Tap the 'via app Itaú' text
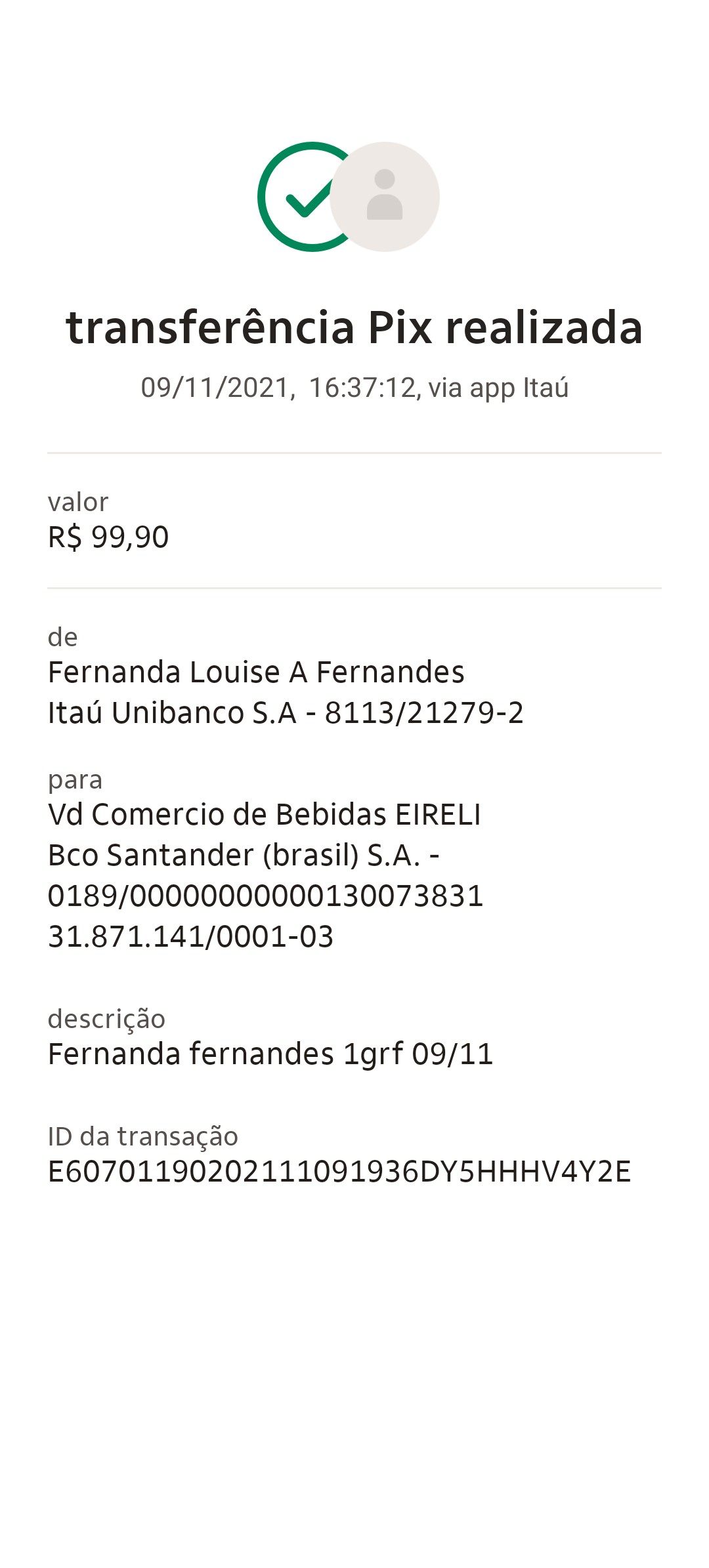This screenshot has width=709, height=1568. coord(498,388)
